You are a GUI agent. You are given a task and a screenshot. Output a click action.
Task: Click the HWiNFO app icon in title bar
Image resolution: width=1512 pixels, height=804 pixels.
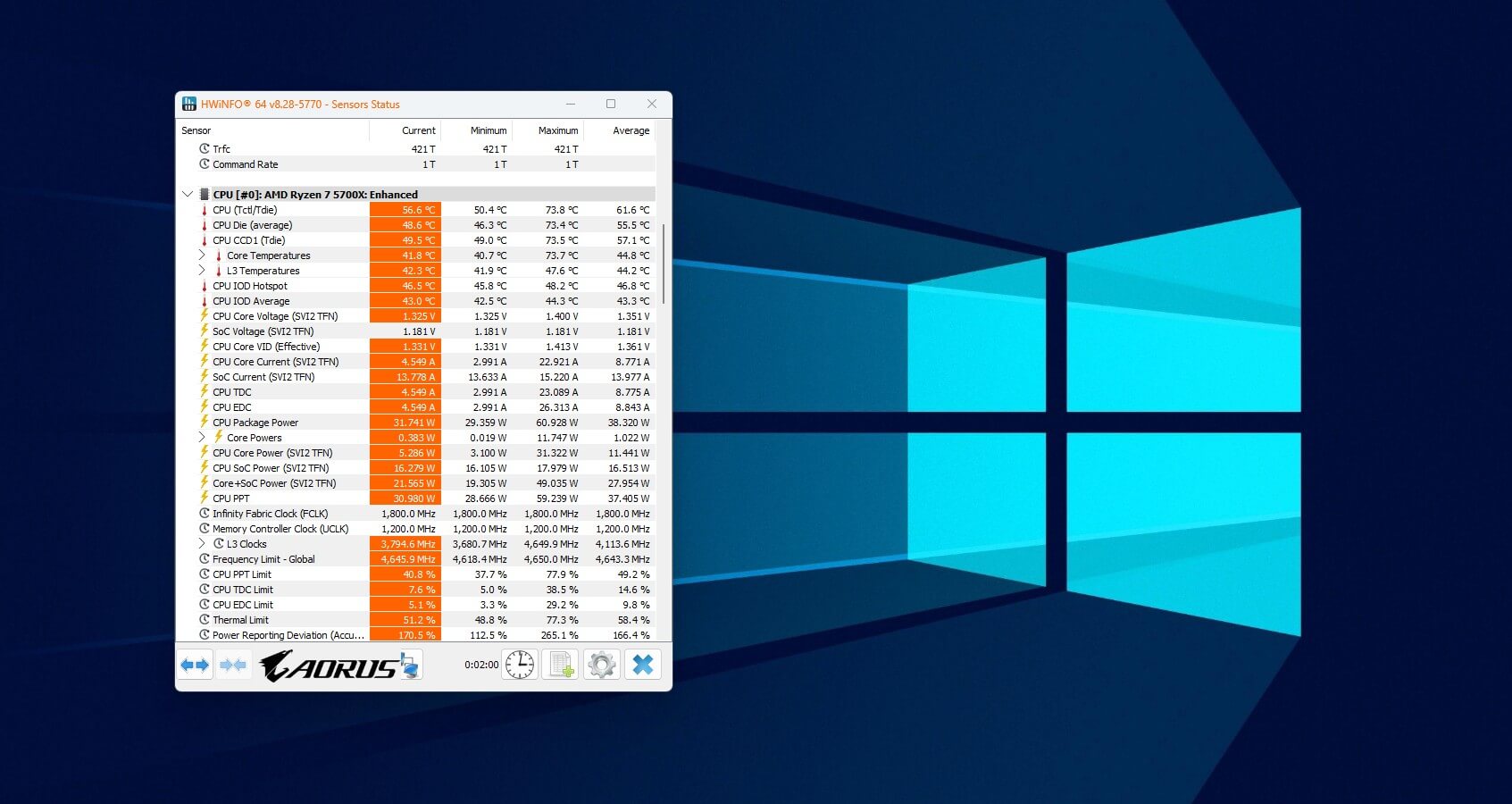[189, 104]
